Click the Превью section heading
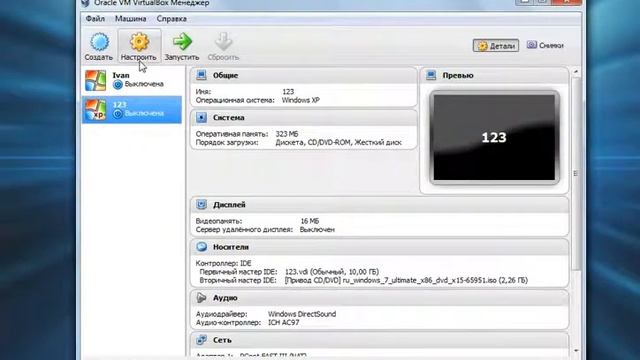Screen dimensions: 640x360 (x=458, y=75)
